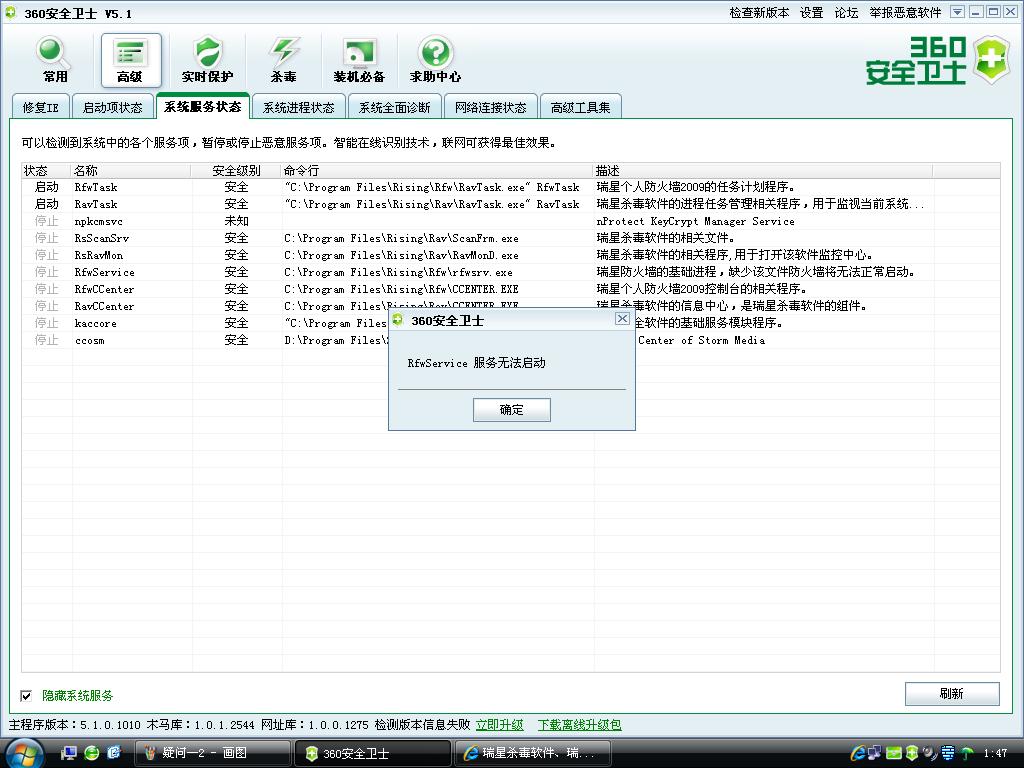Select the ccosm service row
Viewport: 1024px width, 768px height.
[511, 340]
